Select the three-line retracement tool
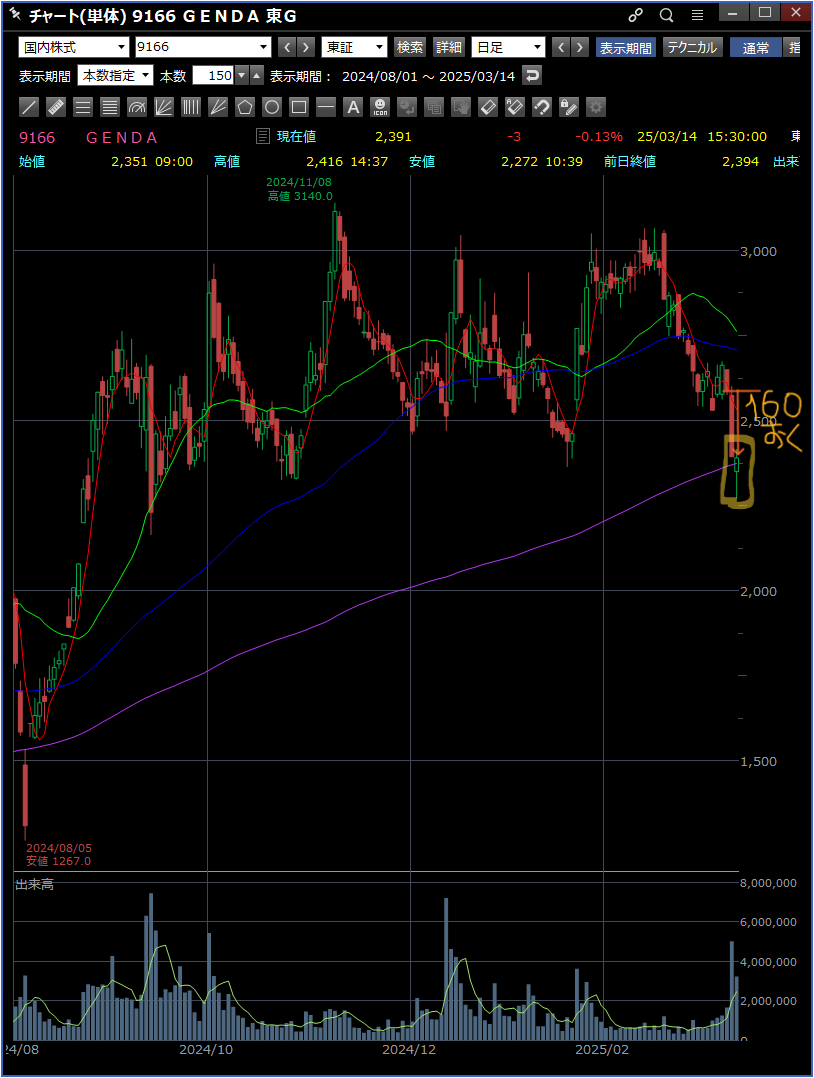 [82, 107]
